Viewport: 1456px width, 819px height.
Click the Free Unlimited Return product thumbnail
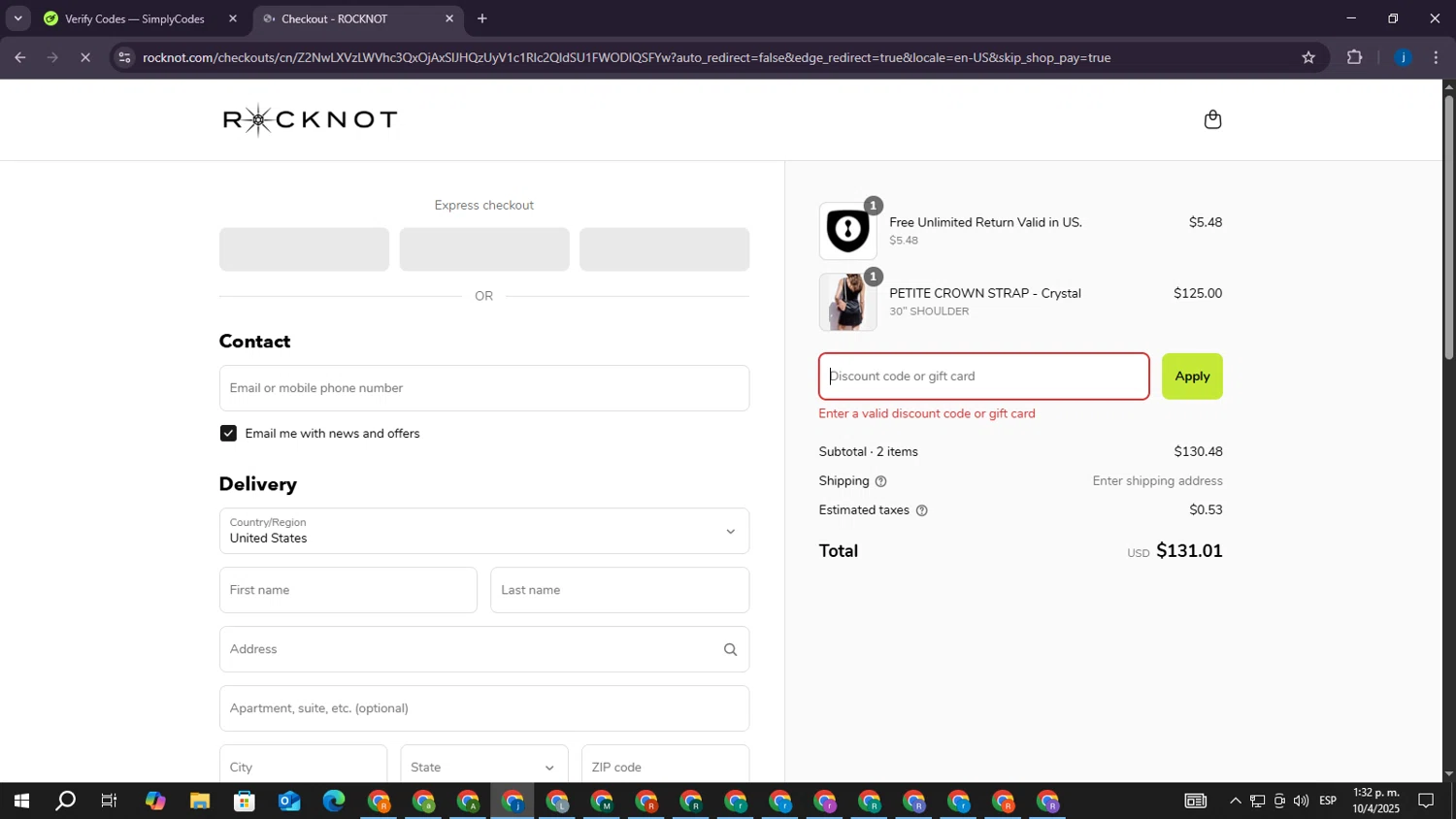[x=847, y=231]
